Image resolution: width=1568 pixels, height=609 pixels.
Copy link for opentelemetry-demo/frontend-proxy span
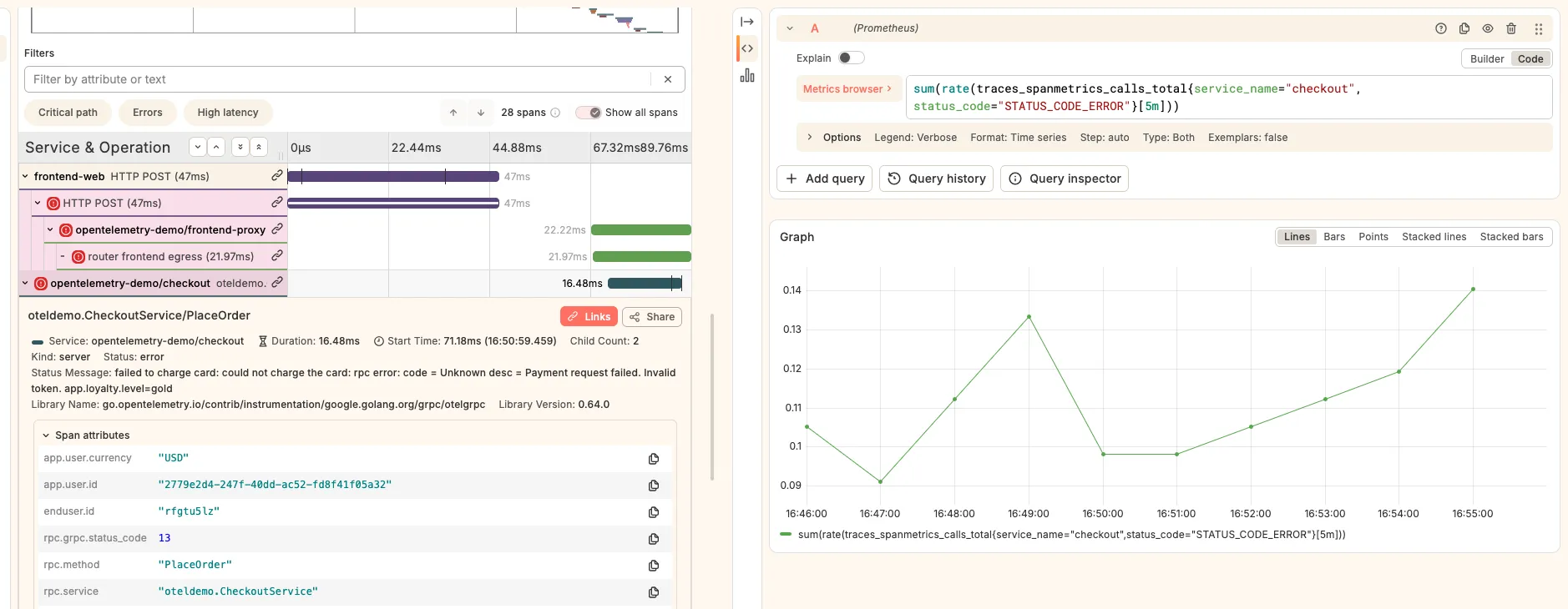pos(277,229)
